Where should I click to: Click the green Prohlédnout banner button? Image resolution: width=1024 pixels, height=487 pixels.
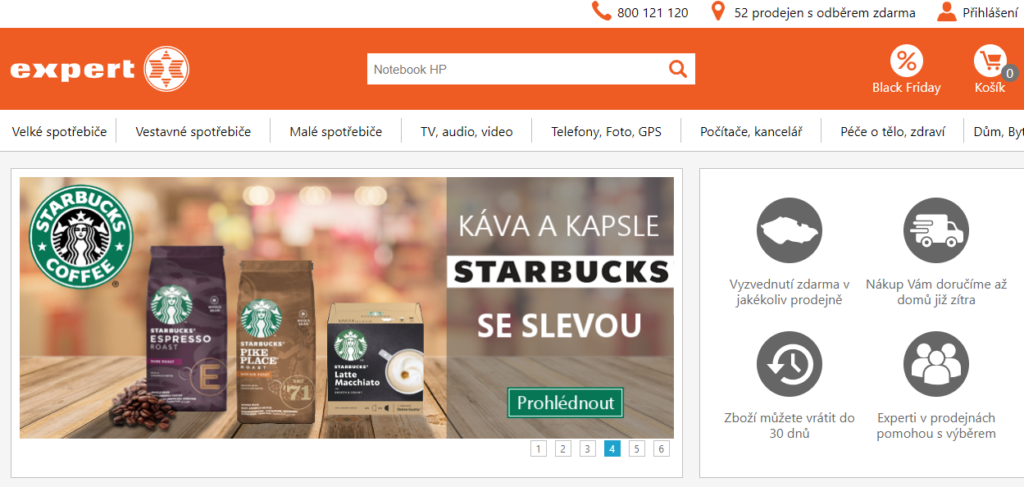566,403
